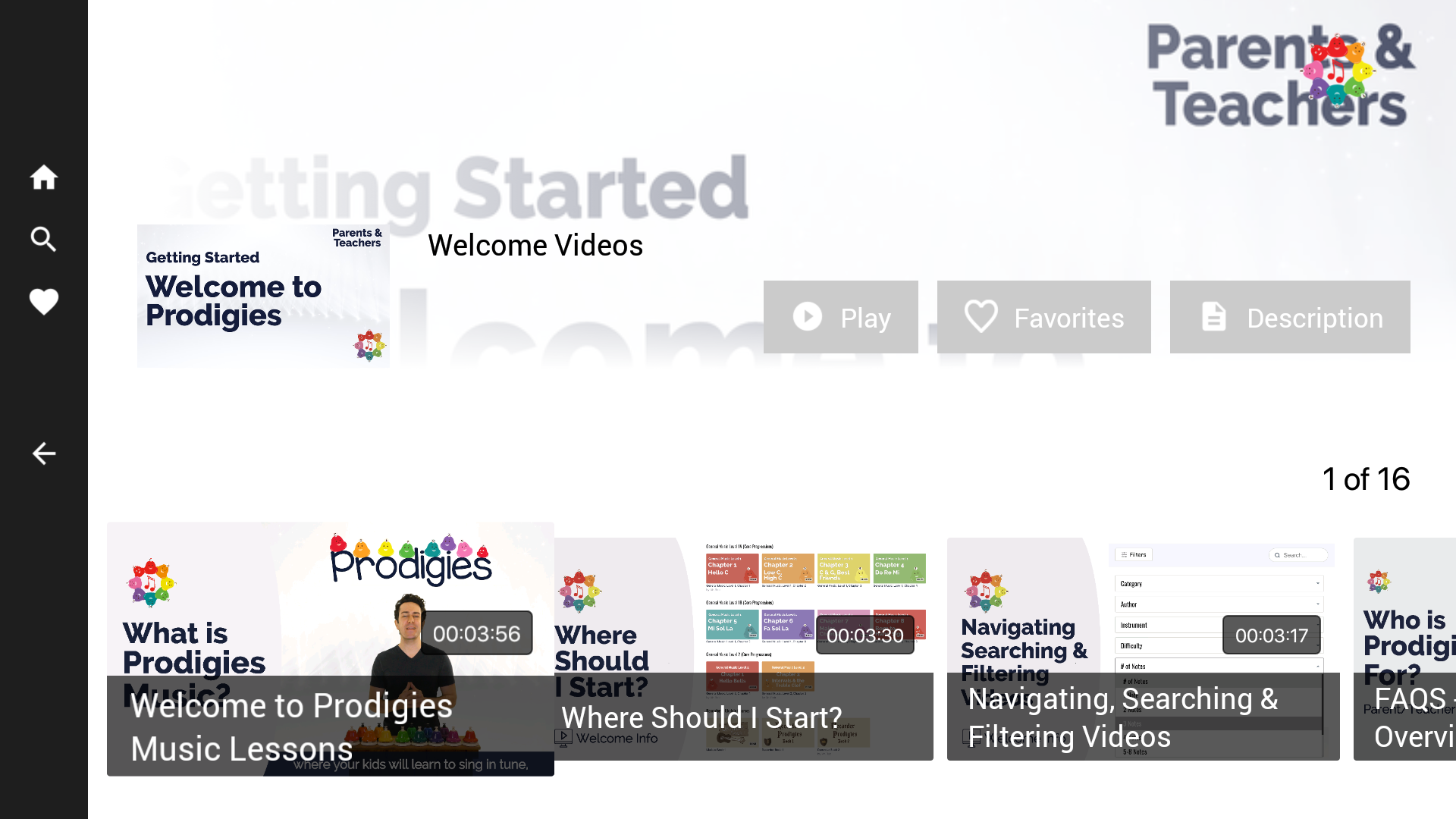Open favorites heart icon in sidebar

pos(43,302)
